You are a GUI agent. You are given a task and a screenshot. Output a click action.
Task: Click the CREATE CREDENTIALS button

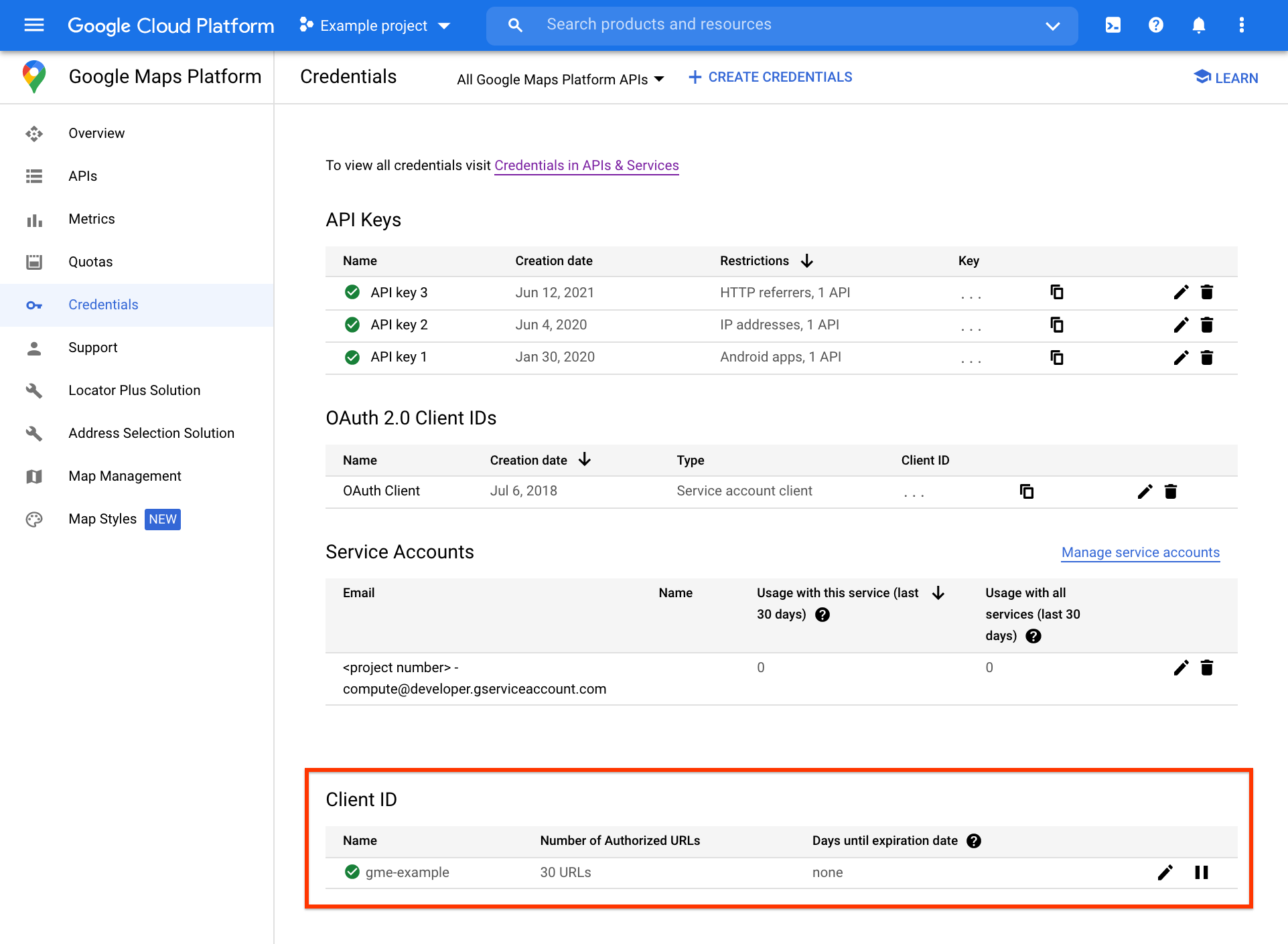point(769,77)
